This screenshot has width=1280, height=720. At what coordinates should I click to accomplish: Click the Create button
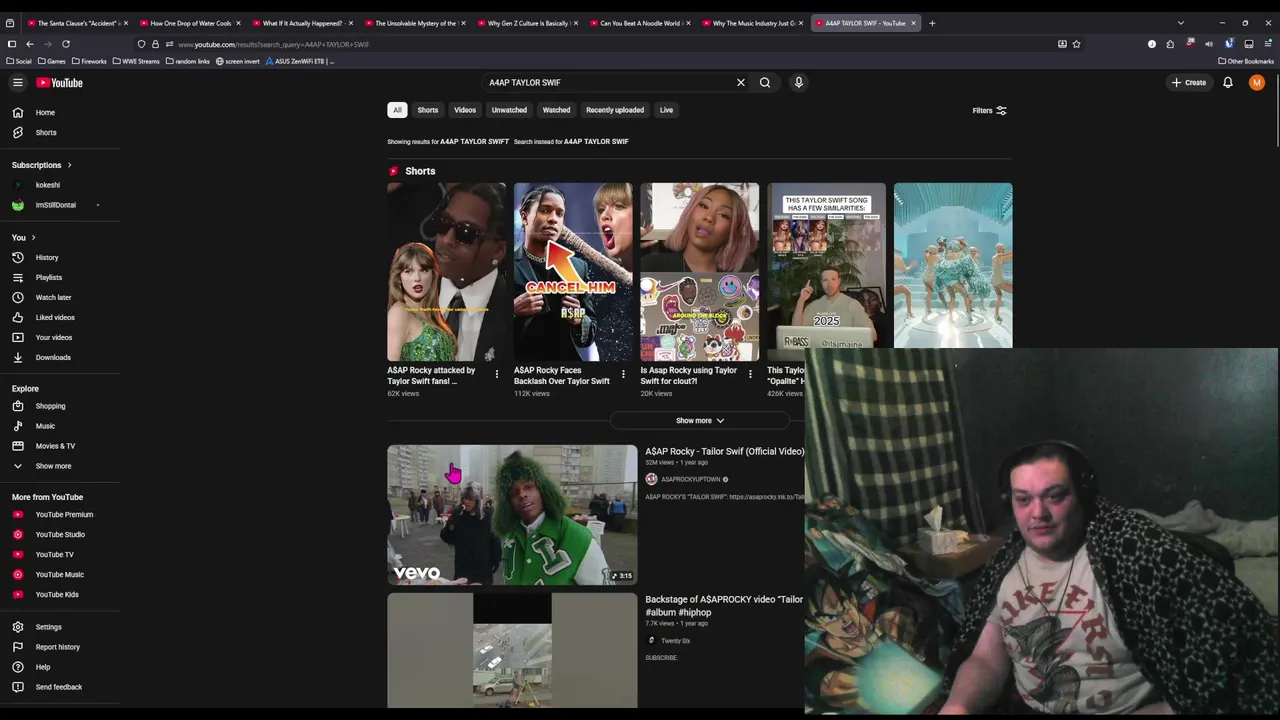(1190, 83)
